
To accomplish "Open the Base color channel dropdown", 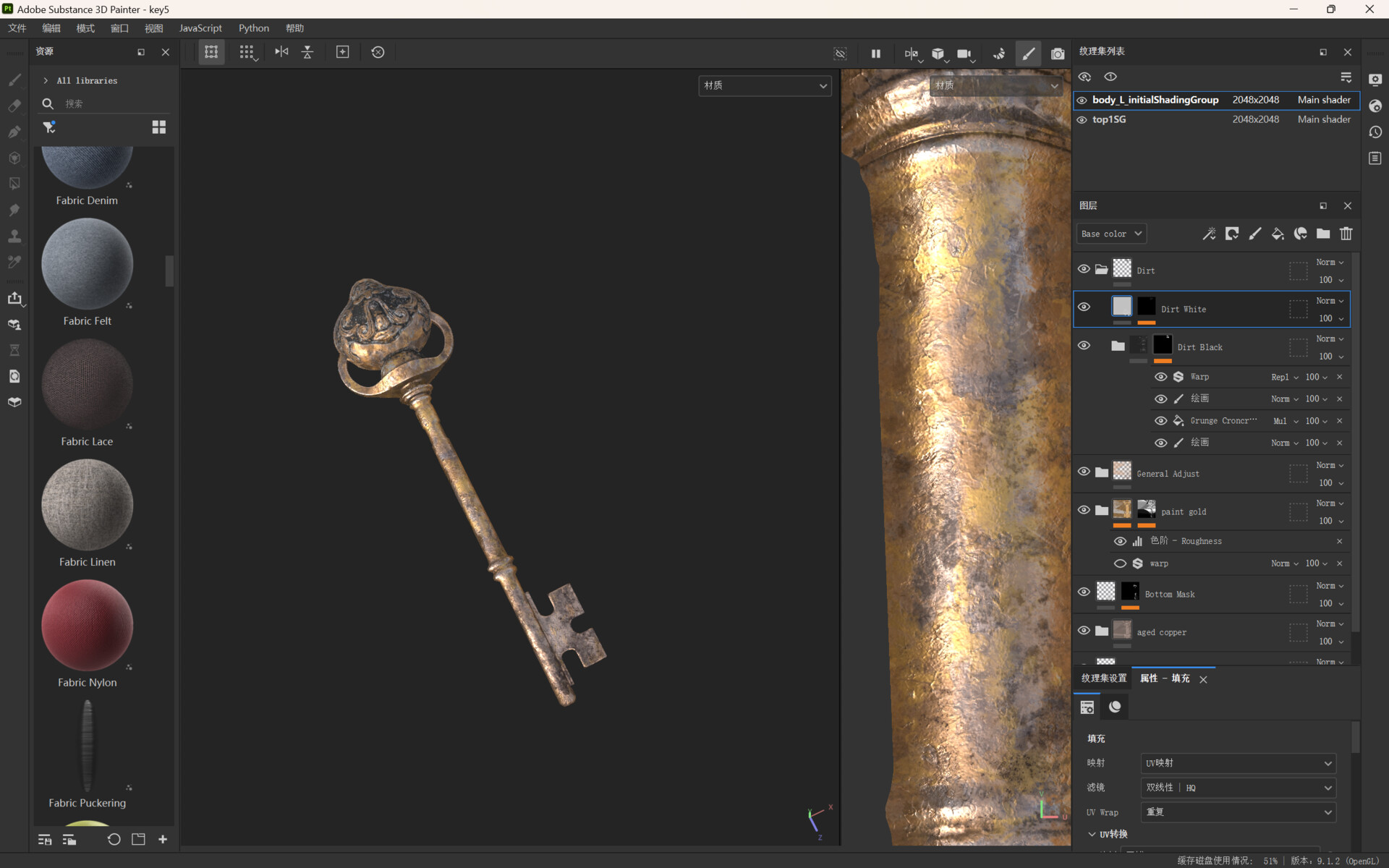I will 1111,233.
